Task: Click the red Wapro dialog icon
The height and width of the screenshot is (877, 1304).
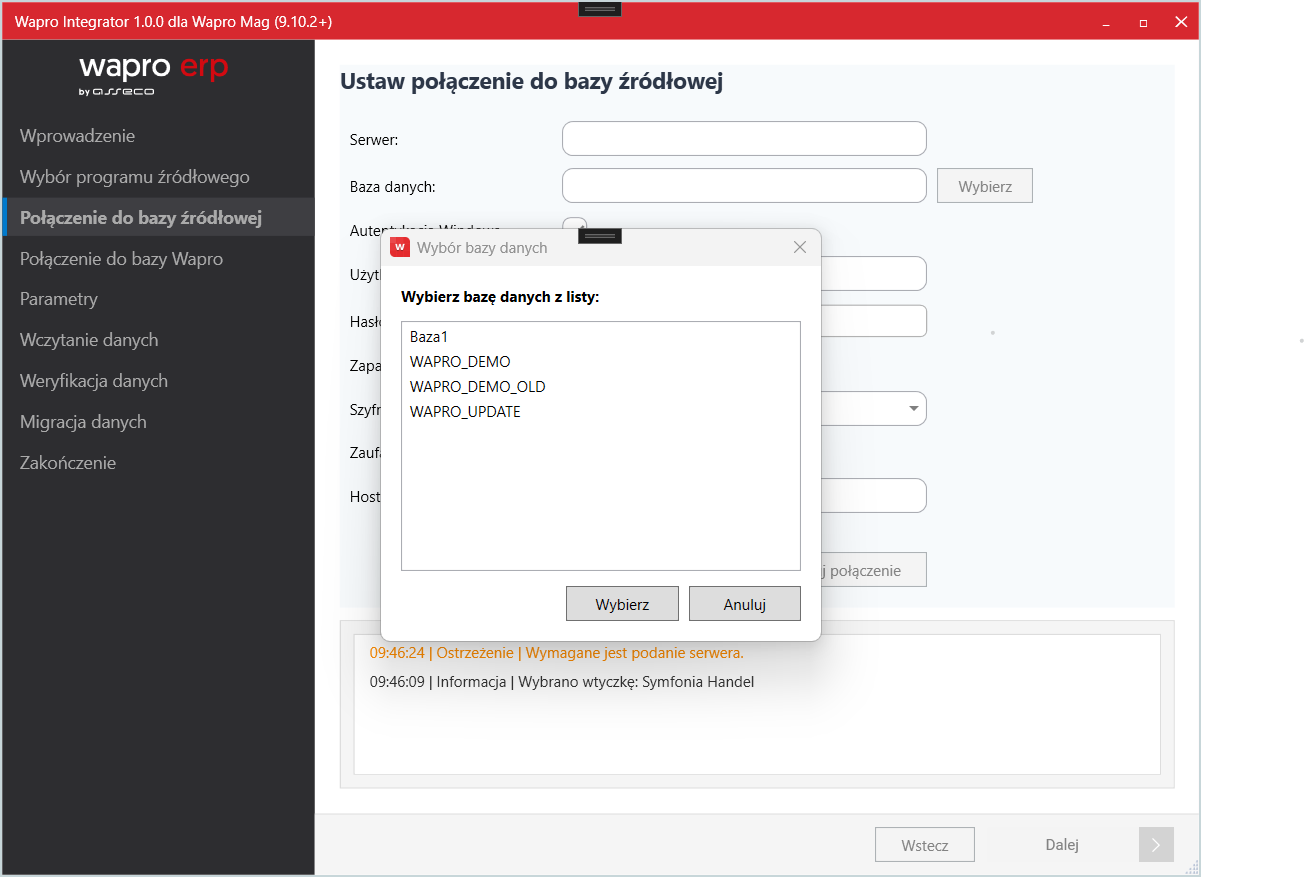Action: [400, 247]
